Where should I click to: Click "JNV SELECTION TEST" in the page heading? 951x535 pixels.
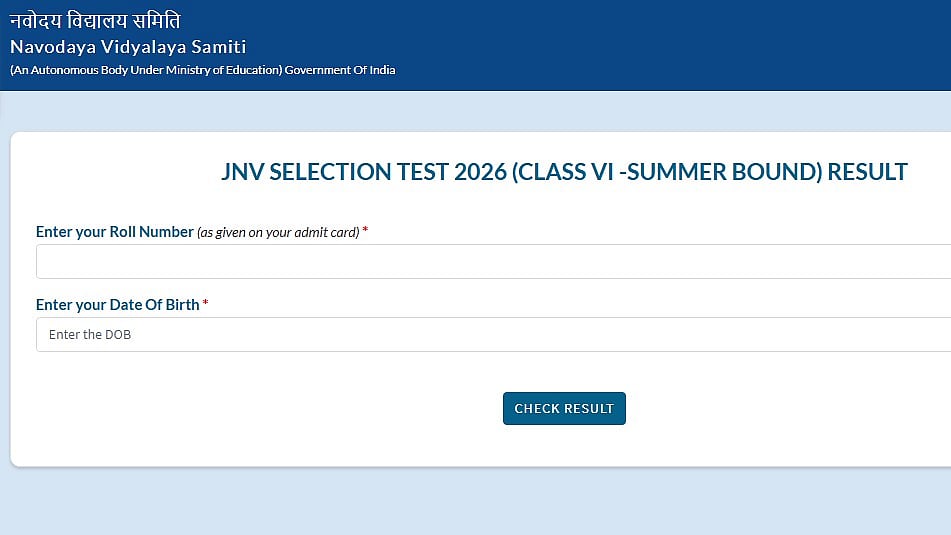pyautogui.click(x=334, y=172)
